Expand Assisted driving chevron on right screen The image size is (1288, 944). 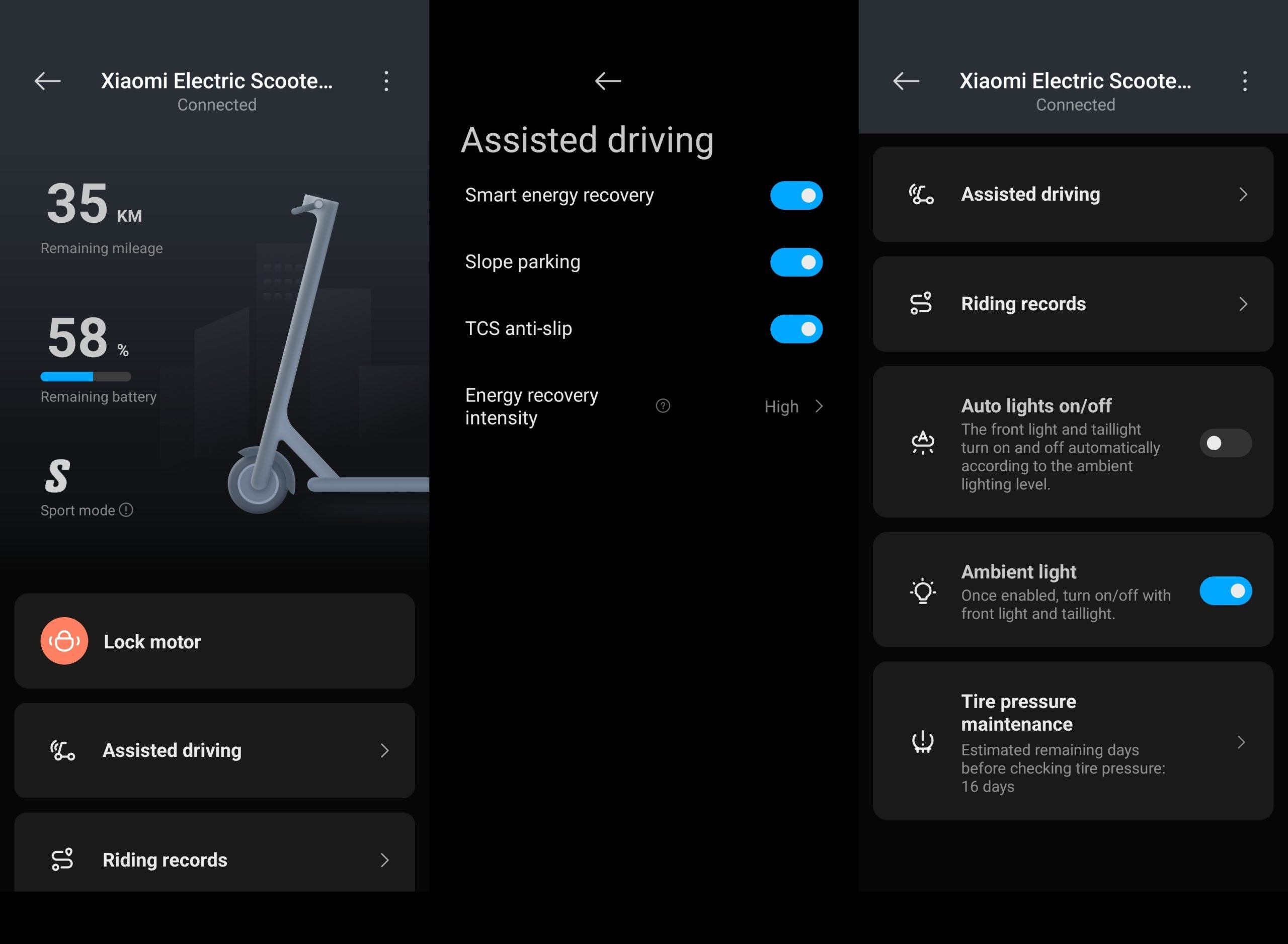click(x=1243, y=194)
